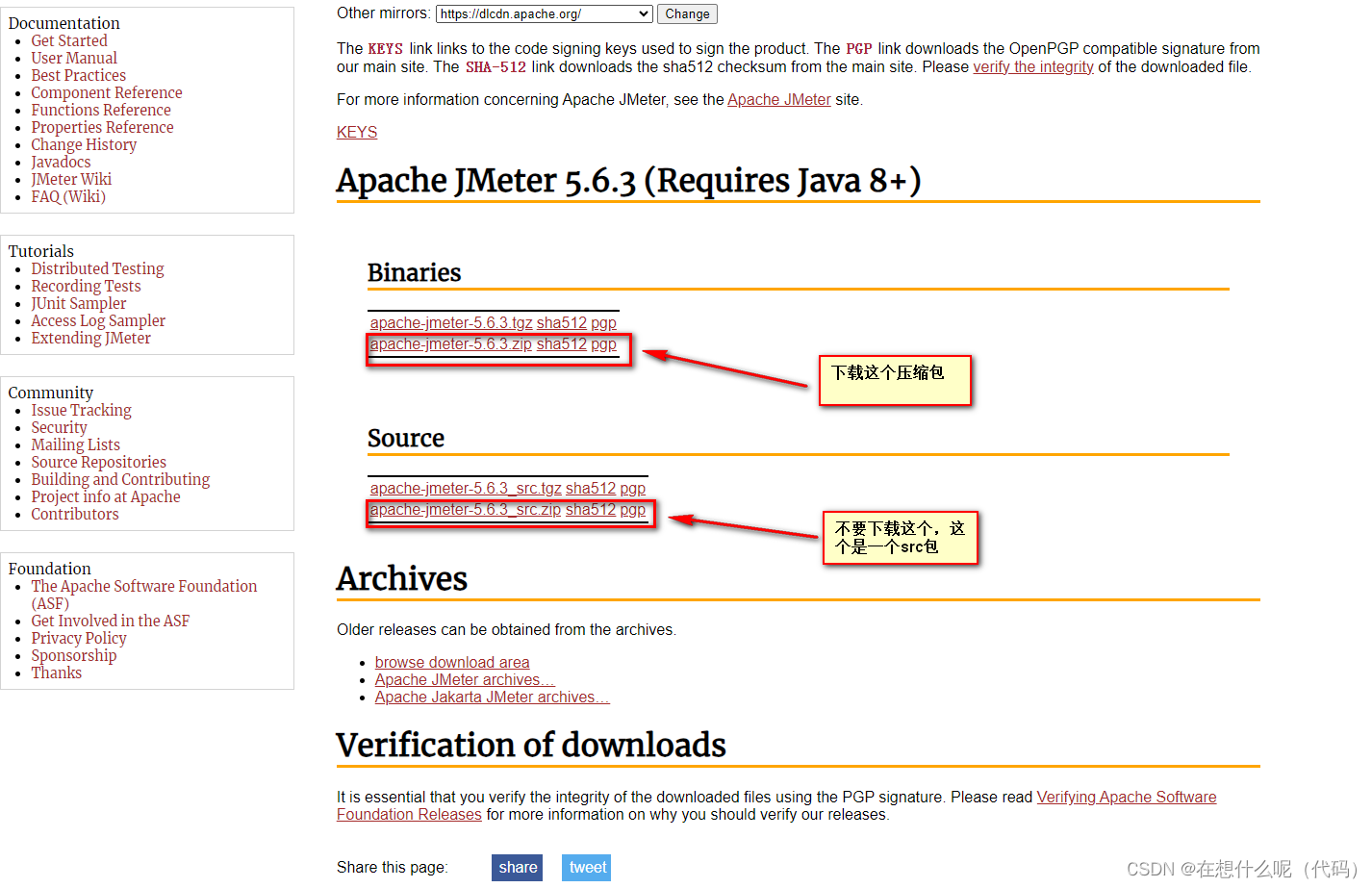Viewport: 1372px width, 888px height.
Task: Open pgp signature for source tgz
Action: pos(632,489)
